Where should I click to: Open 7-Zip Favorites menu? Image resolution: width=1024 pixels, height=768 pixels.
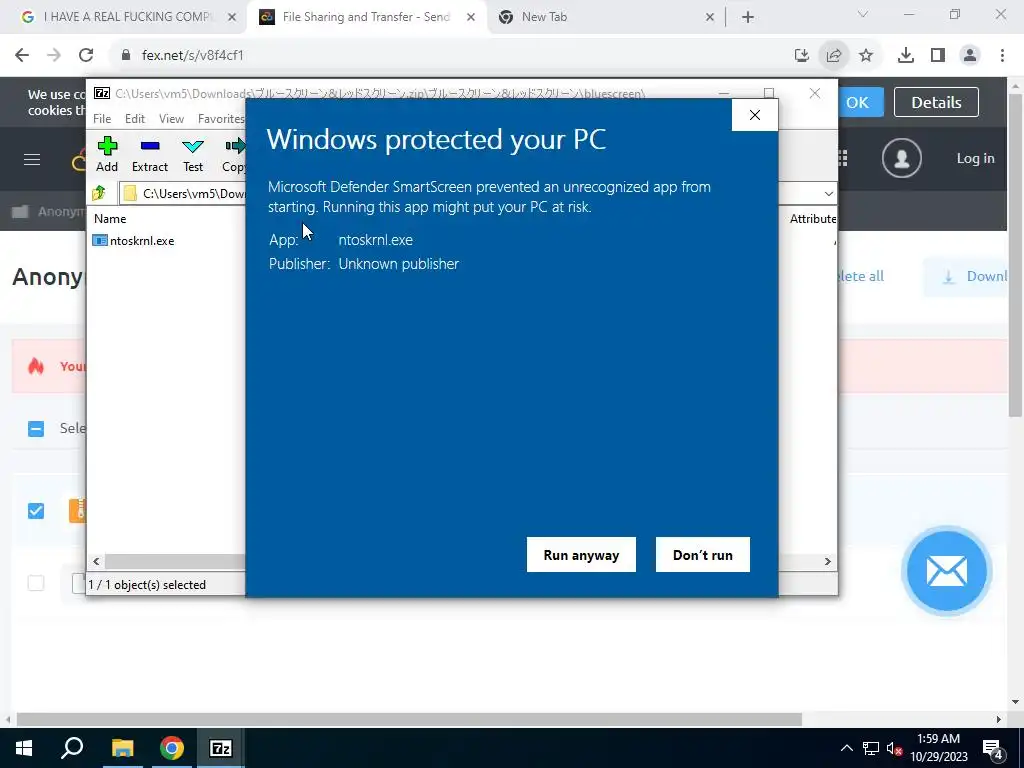pyautogui.click(x=221, y=118)
